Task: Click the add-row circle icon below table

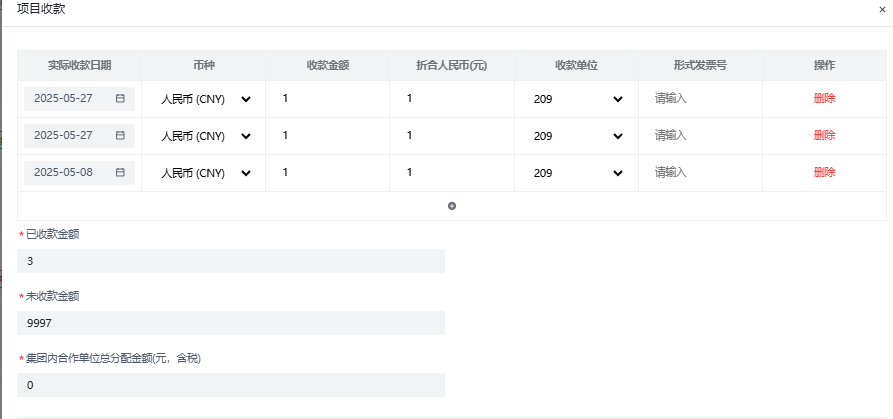Action: [452, 206]
